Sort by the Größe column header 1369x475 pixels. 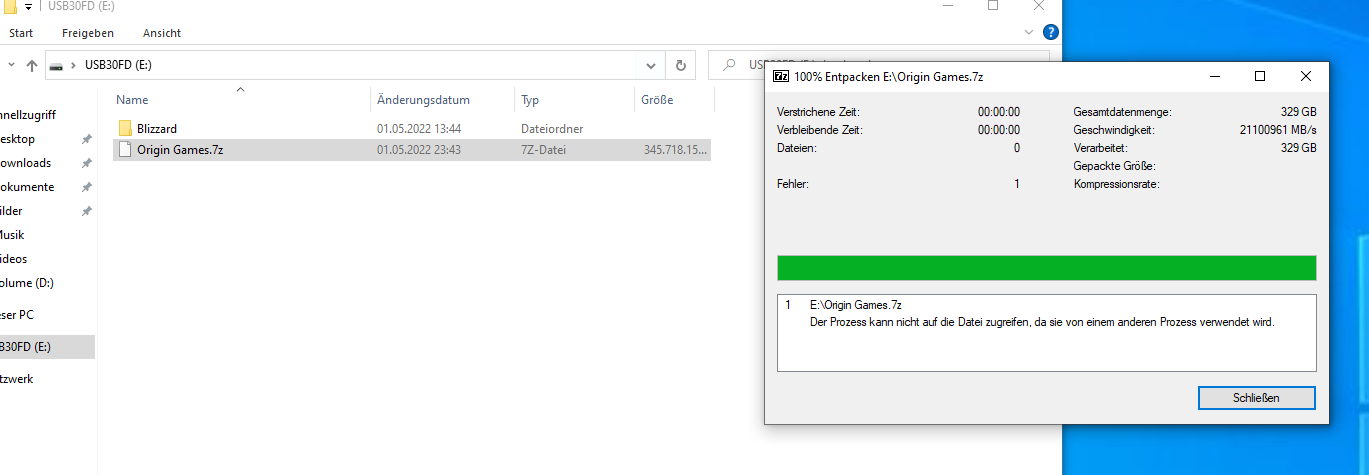click(657, 100)
